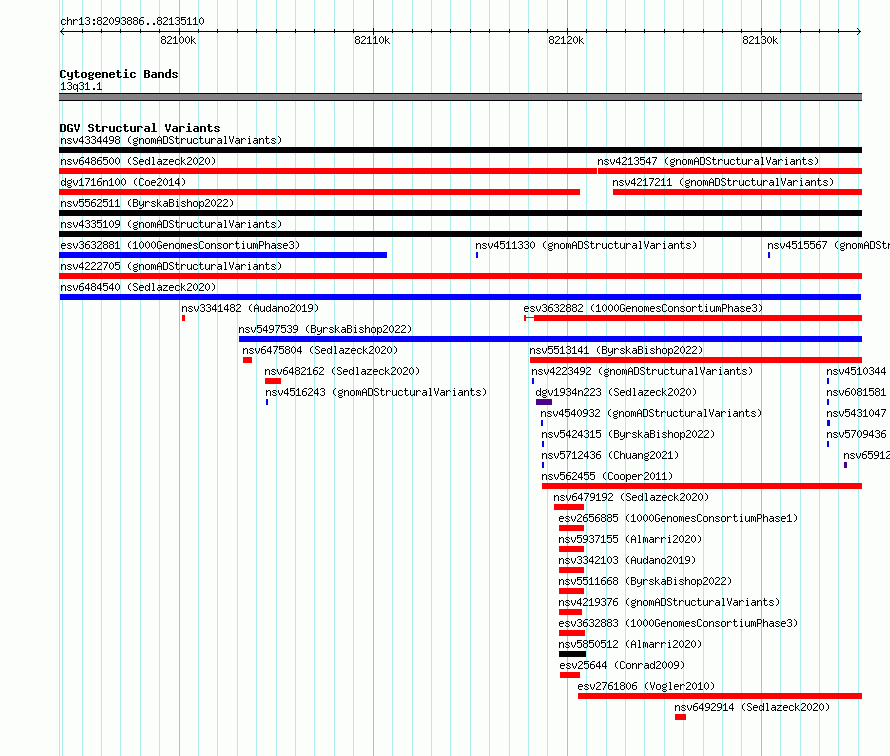This screenshot has height=756, width=890.
Task: Click the nsv6482162 red variant marker
Action: coord(273,381)
